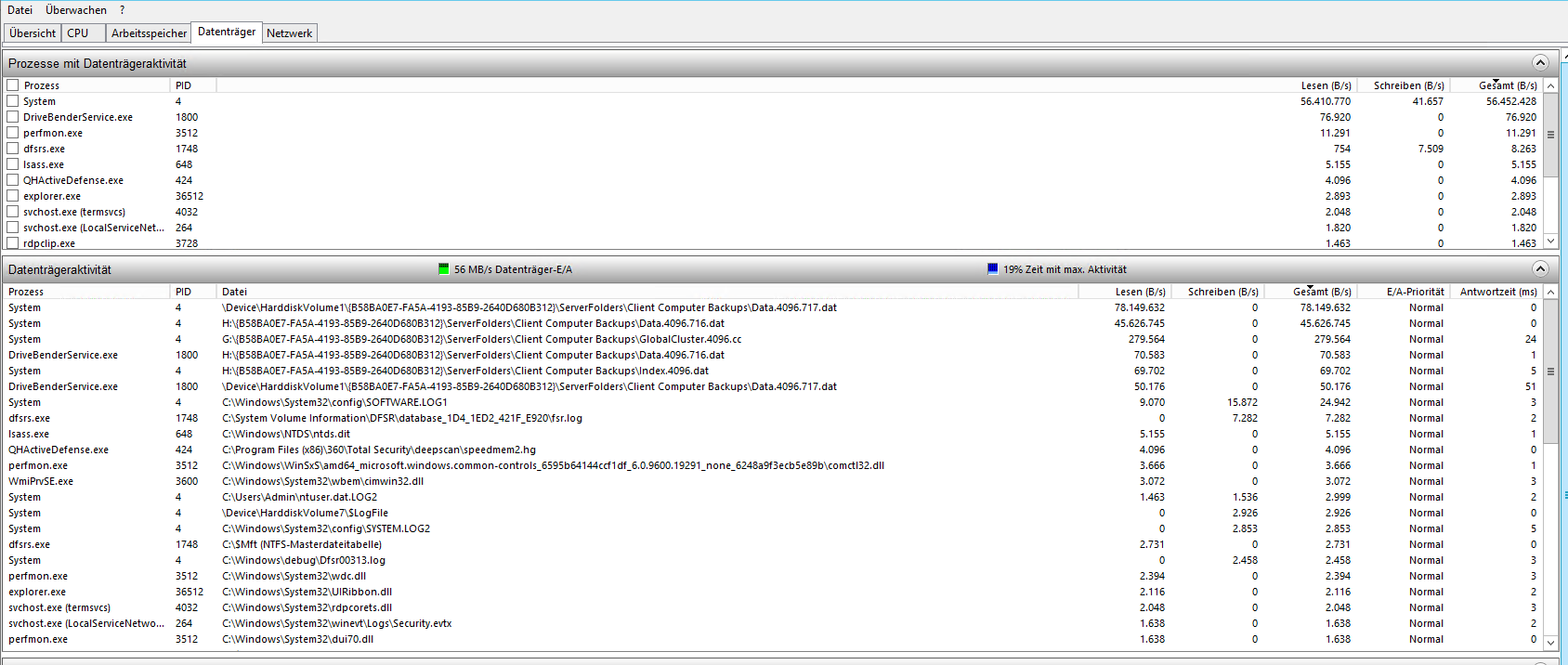
Task: Check the perfmon.exe process box
Action: [13, 133]
